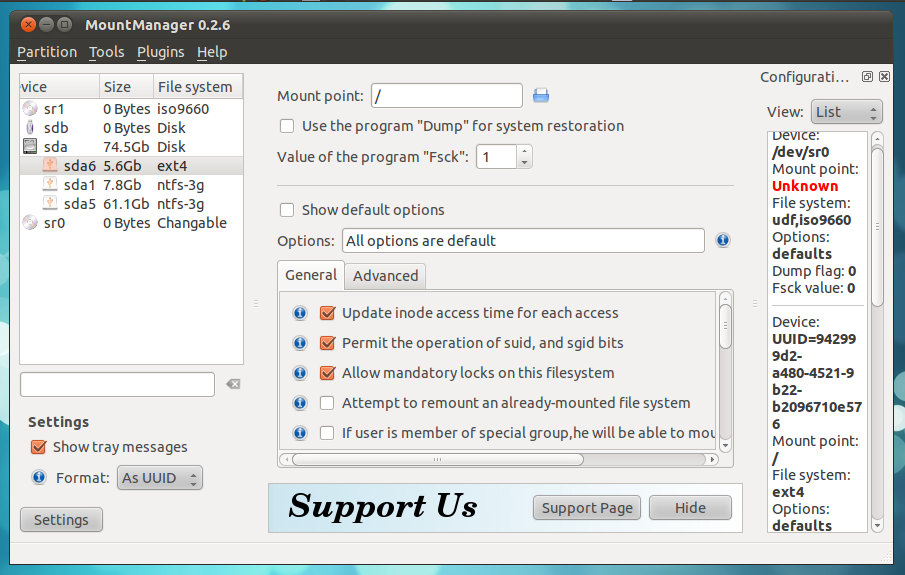Screen dimensions: 905x575
Task: Show info for Allow mandatory locks
Action: [300, 373]
